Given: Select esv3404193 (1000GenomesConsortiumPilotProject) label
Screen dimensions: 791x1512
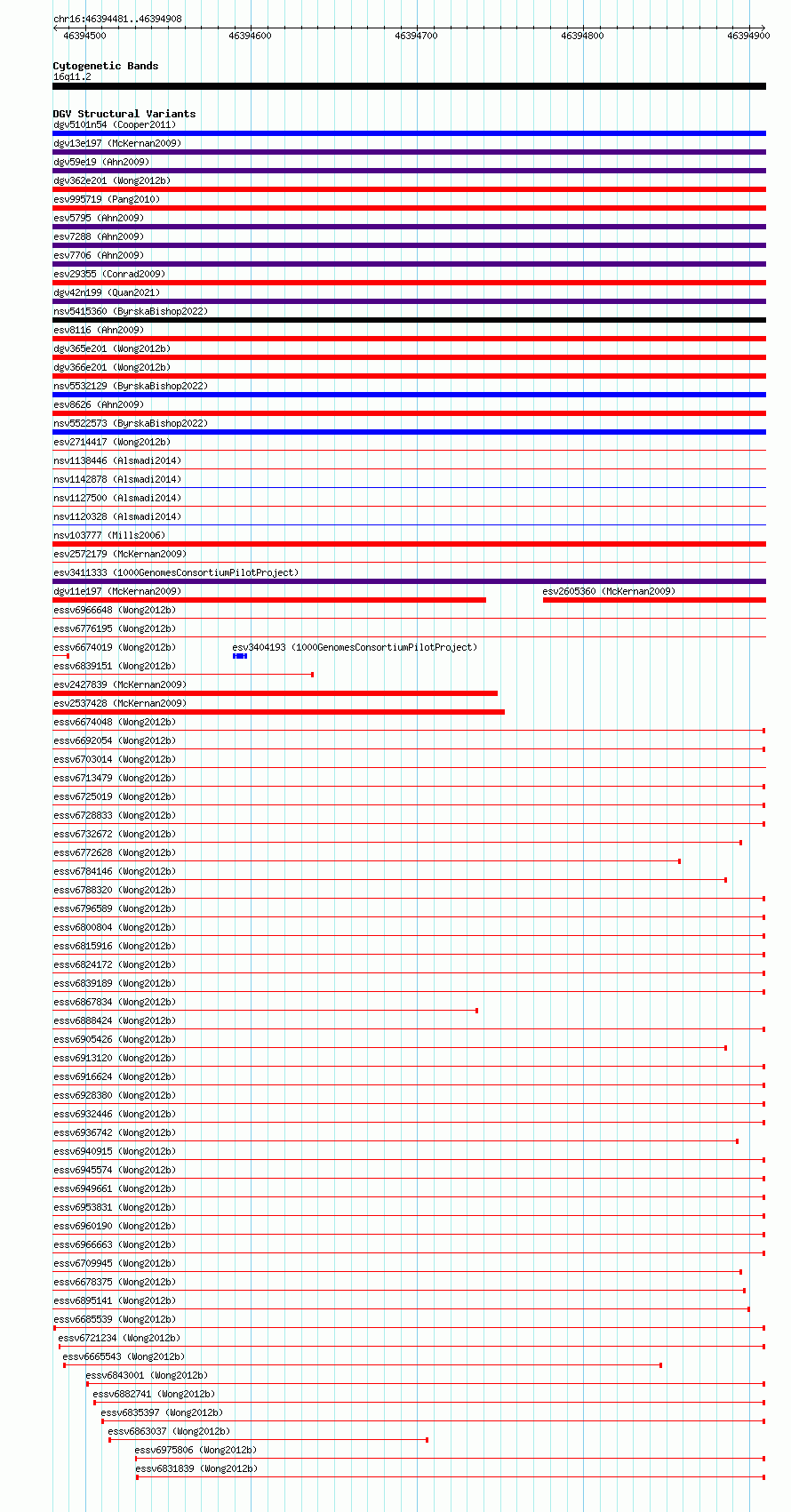Looking at the screenshot, I should click(x=355, y=647).
